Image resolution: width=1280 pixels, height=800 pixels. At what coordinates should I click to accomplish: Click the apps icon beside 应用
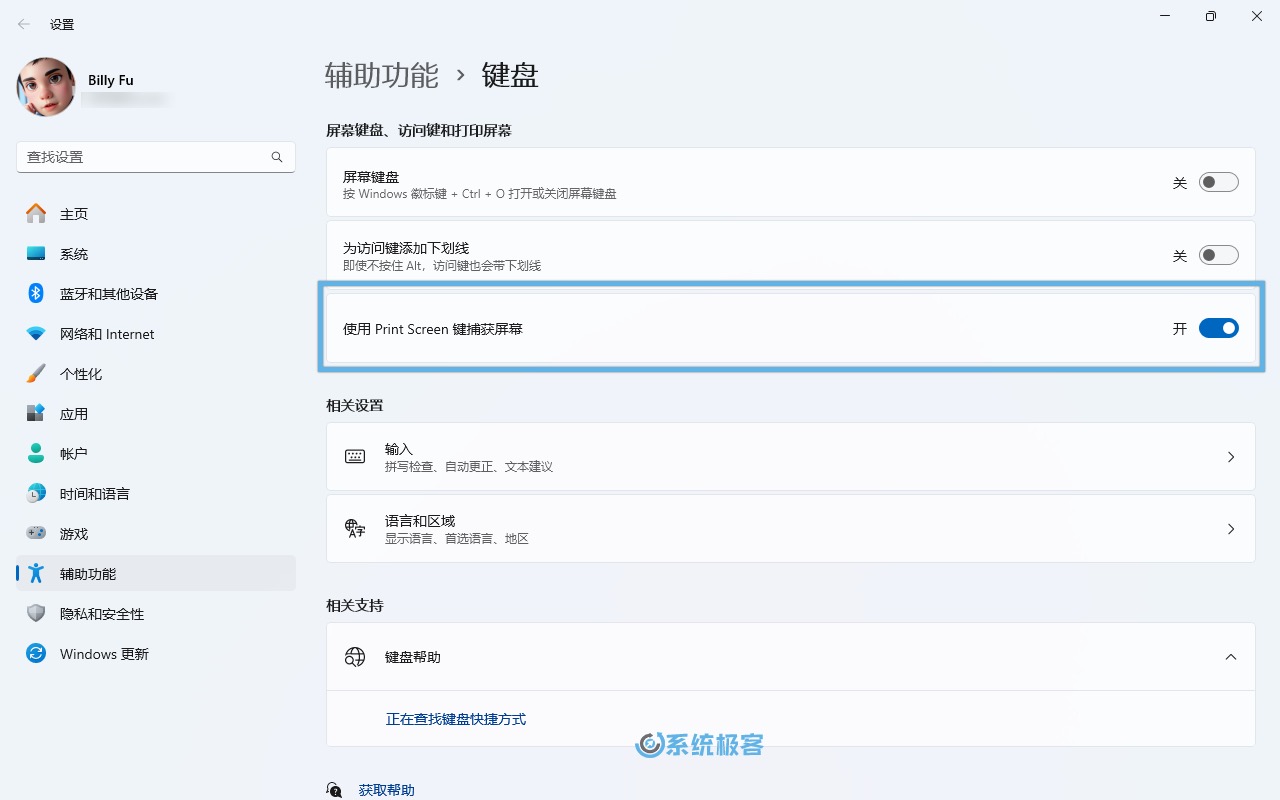click(x=36, y=414)
